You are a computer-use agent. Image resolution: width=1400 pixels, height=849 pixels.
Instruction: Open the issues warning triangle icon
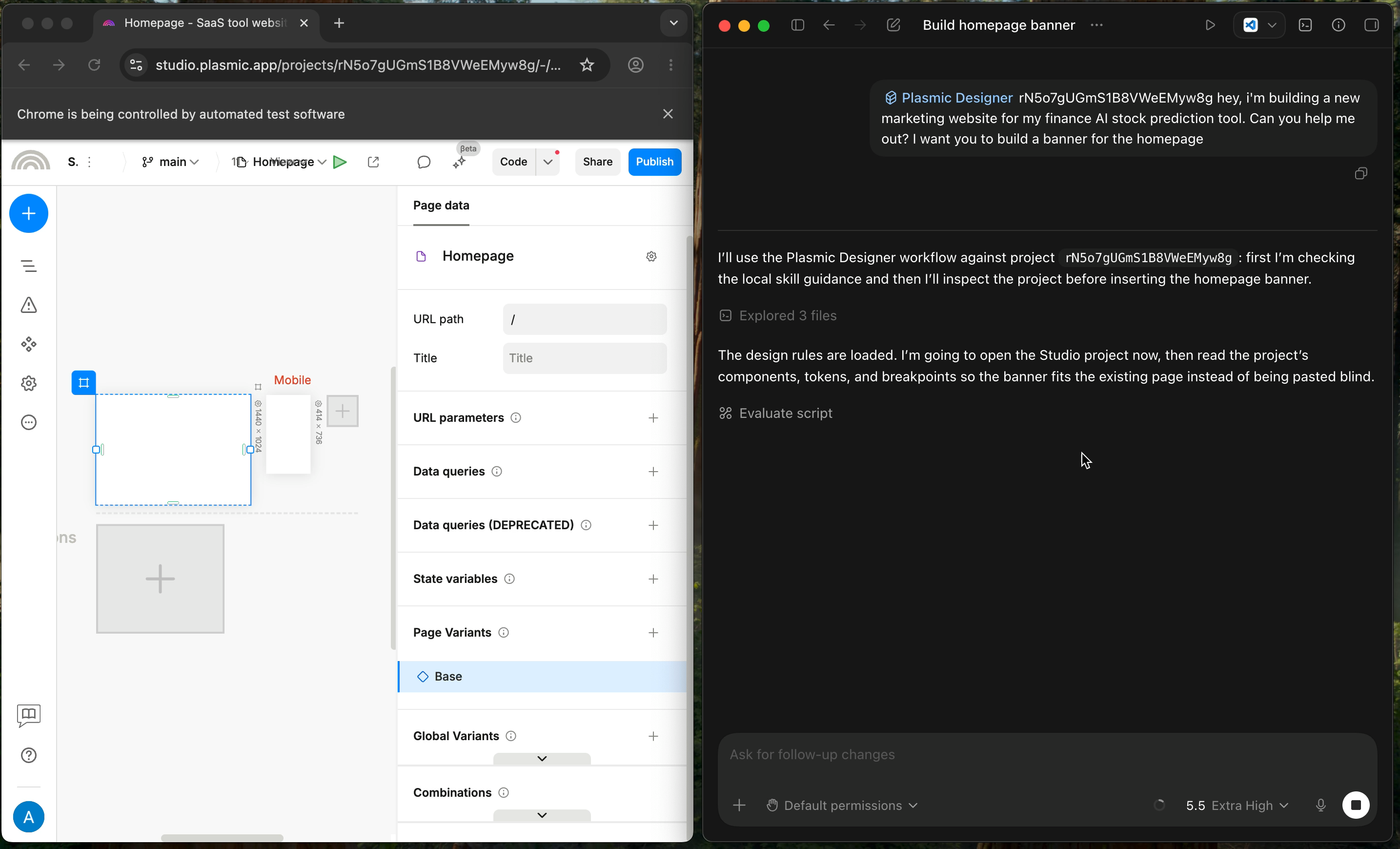click(x=28, y=305)
